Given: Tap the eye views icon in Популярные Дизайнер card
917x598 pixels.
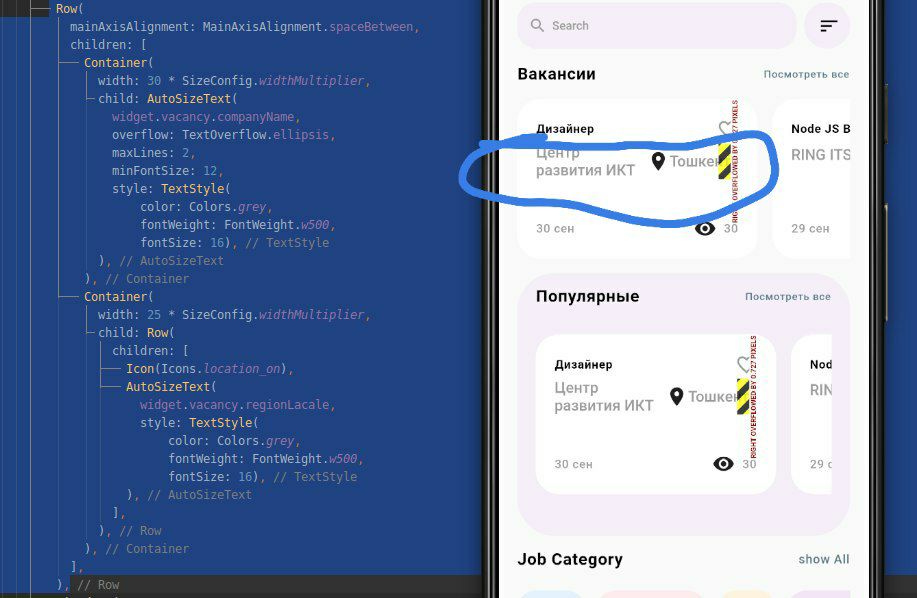Looking at the screenshot, I should 723,464.
